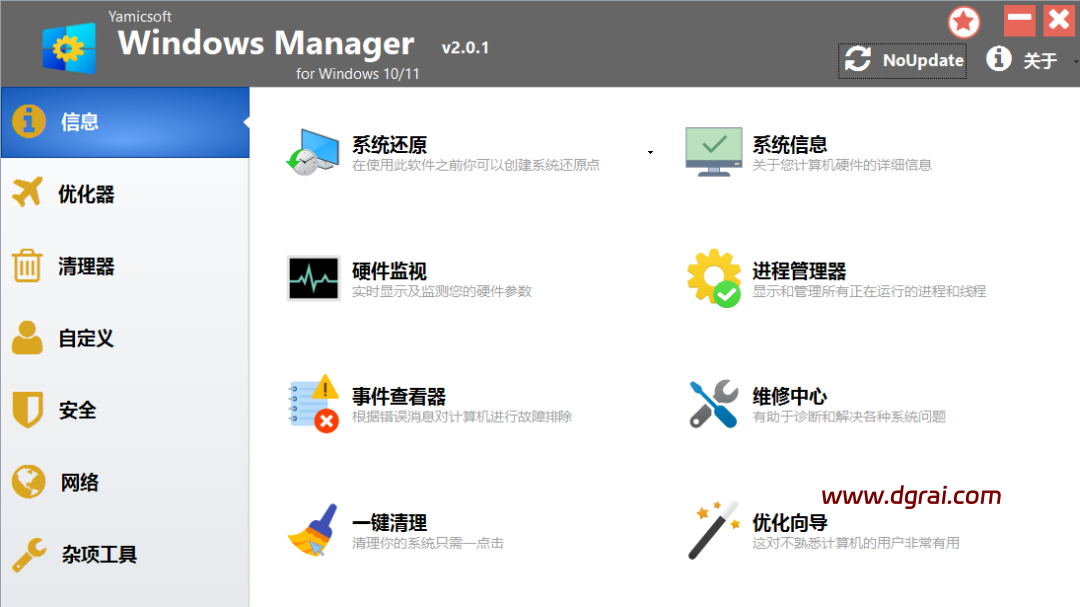1080x607 pixels.
Task: Switch to the 安全 sidebar section
Action: 124,410
